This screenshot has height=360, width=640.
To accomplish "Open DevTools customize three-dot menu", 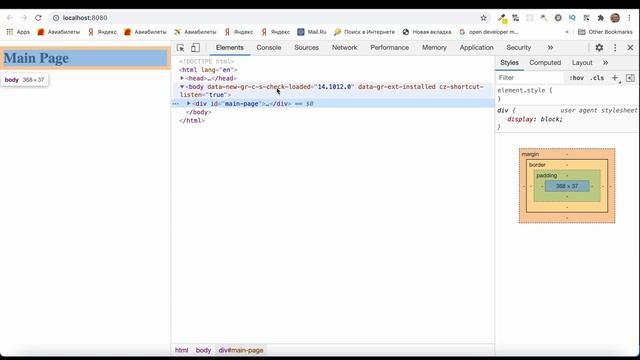I will tap(615, 47).
